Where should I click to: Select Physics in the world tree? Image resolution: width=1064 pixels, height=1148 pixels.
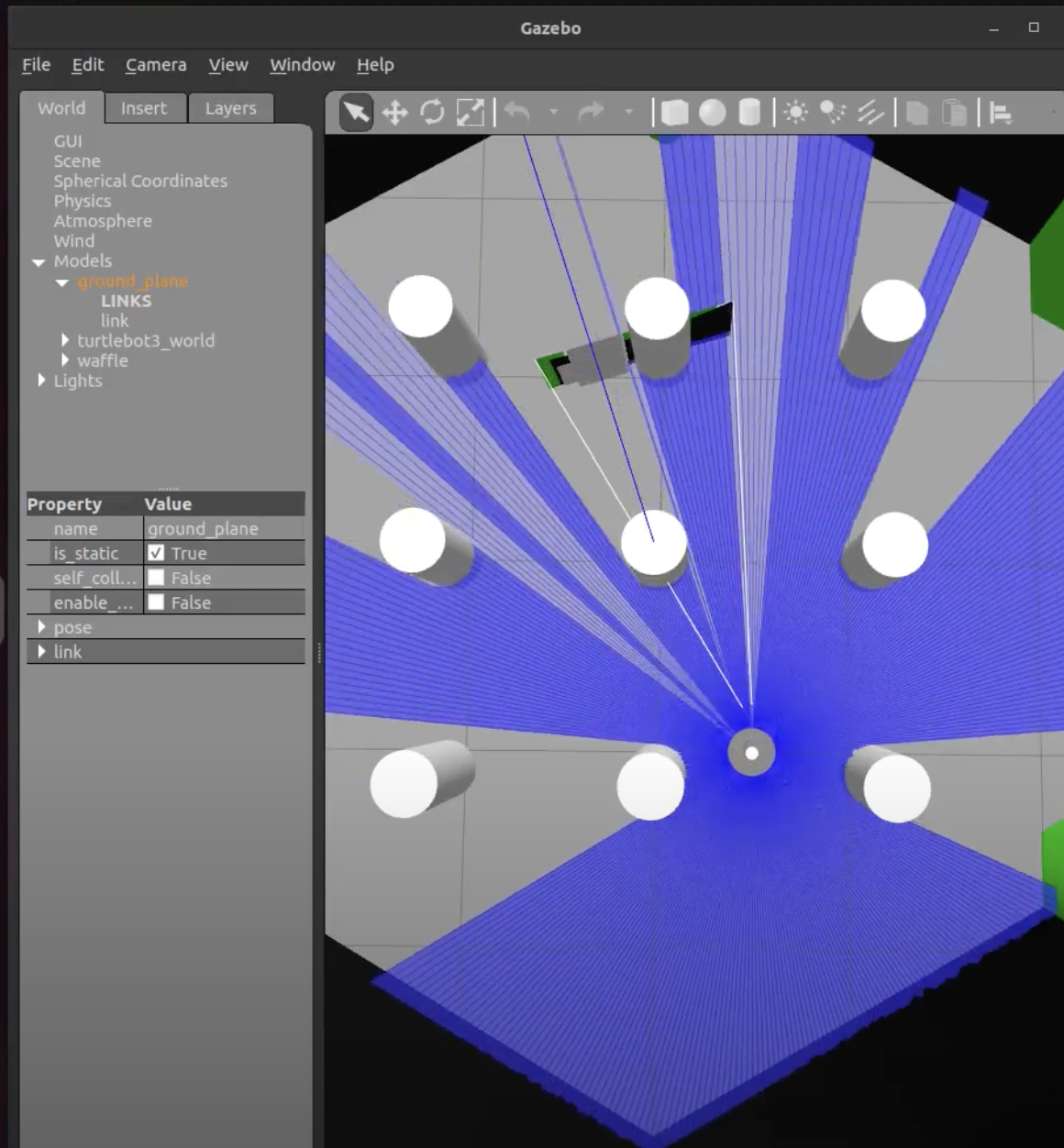83,201
